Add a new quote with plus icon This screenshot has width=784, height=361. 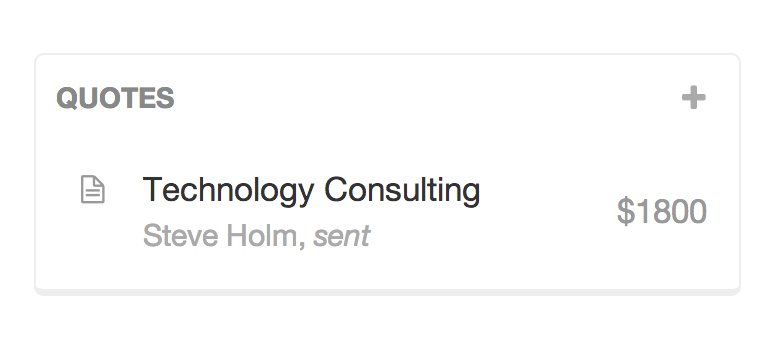coord(694,97)
